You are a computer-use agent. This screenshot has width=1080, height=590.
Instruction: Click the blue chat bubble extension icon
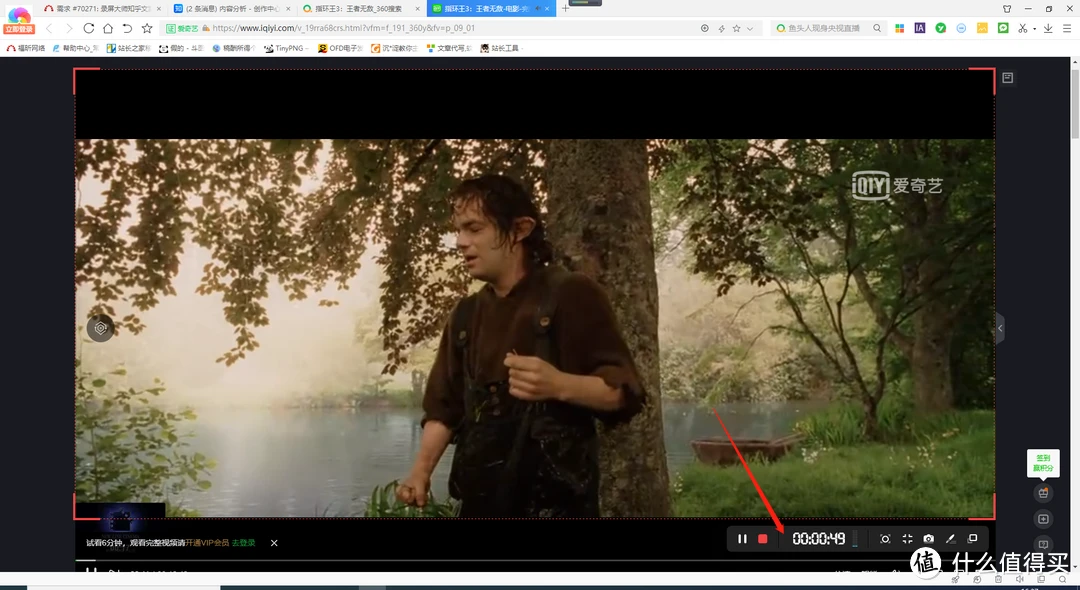click(961, 28)
